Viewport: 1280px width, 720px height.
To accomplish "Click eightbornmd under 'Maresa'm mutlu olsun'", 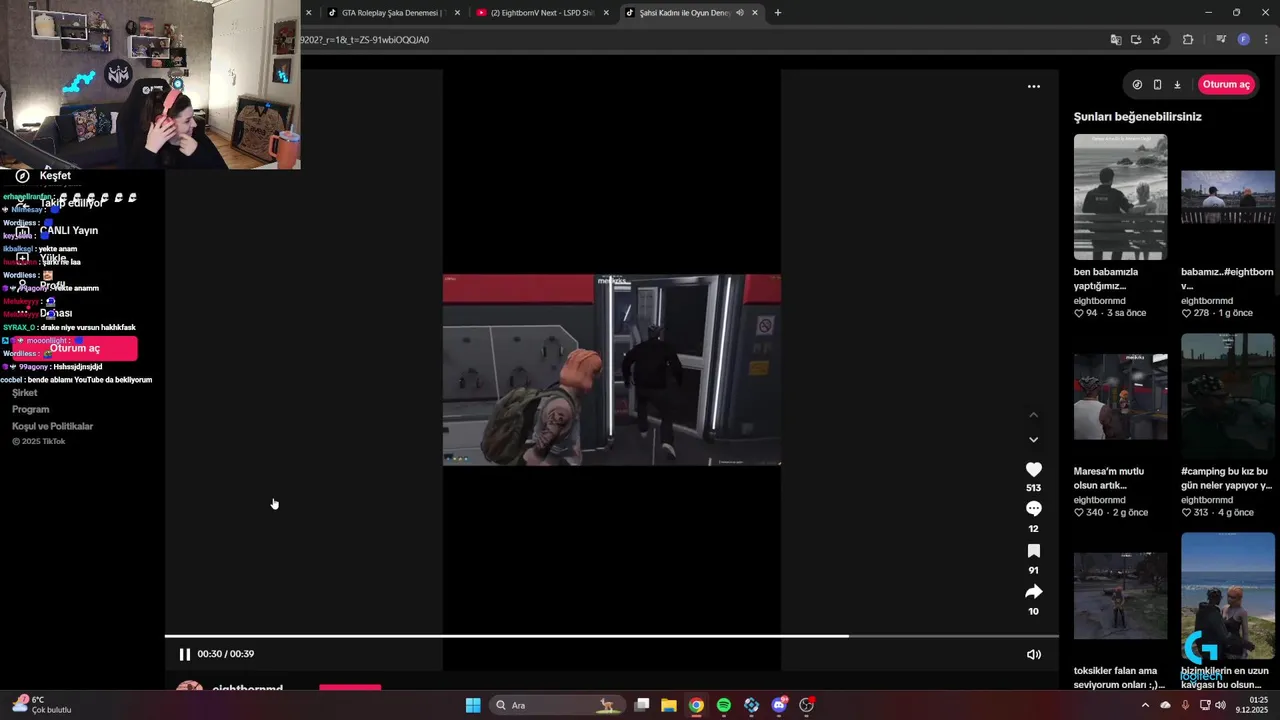I will pyautogui.click(x=1099, y=500).
